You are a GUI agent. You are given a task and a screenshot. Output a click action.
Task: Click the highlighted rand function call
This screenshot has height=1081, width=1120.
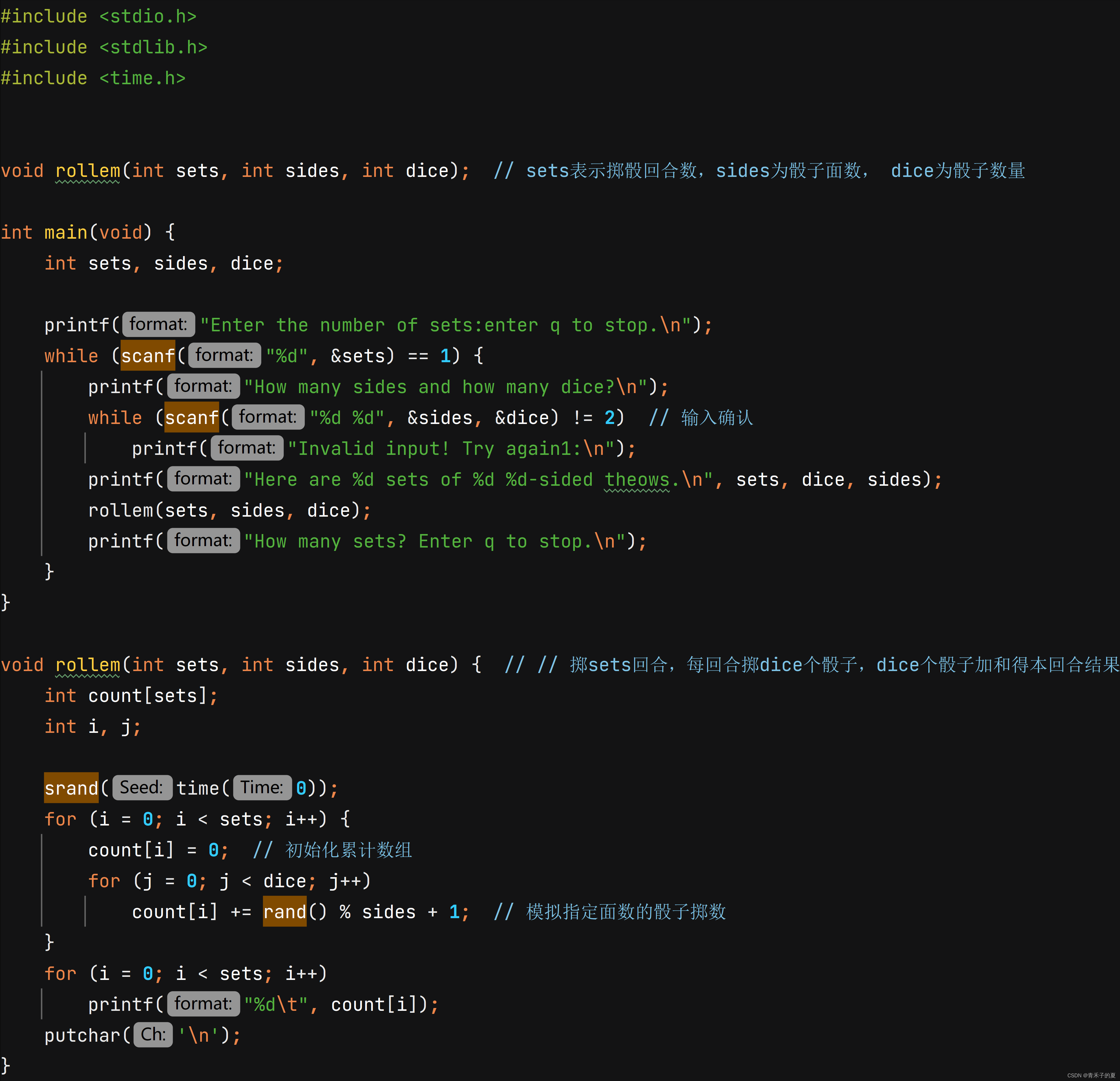click(285, 911)
